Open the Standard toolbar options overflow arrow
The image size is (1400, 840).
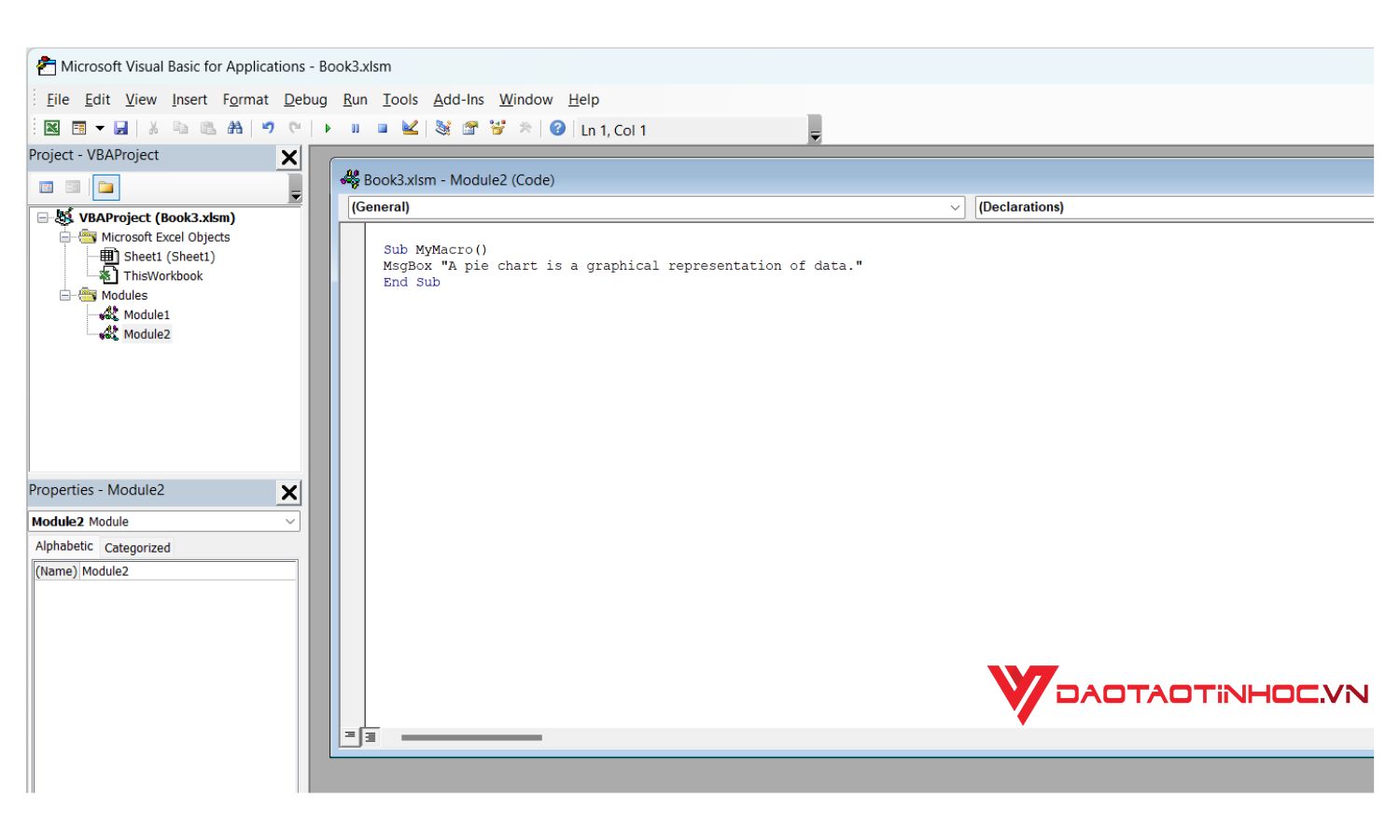pyautogui.click(x=815, y=130)
